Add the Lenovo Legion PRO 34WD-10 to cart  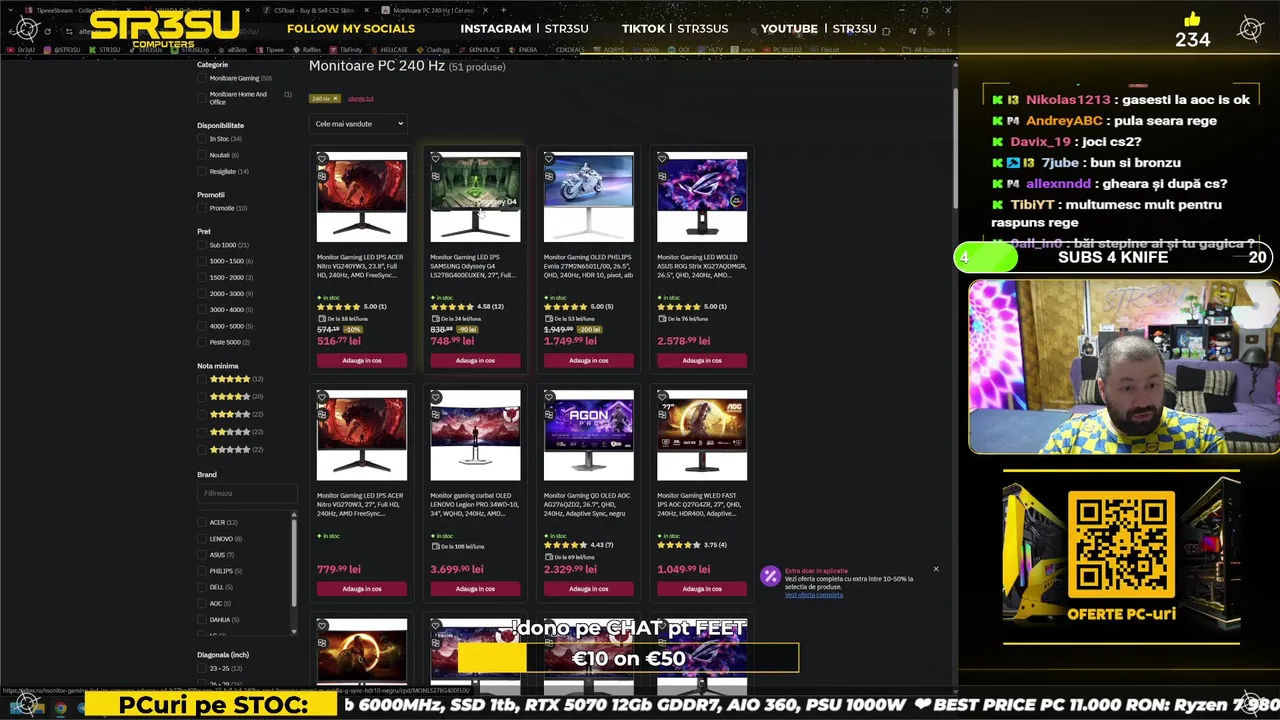[475, 589]
